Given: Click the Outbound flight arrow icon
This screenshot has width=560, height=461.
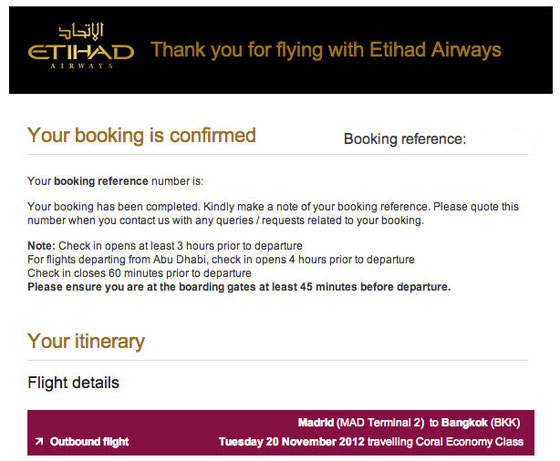Looking at the screenshot, I should [x=39, y=442].
